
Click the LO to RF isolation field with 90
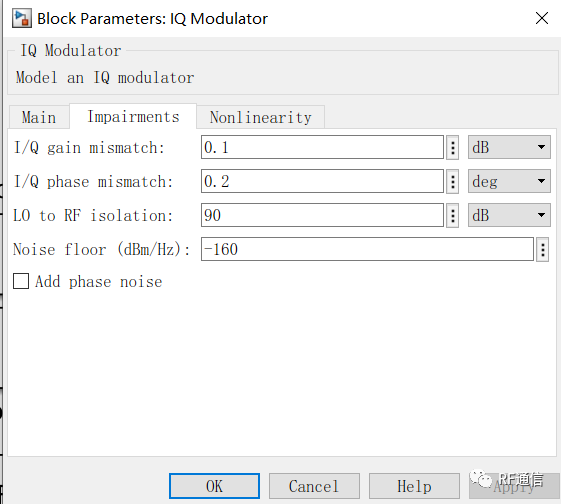322,215
